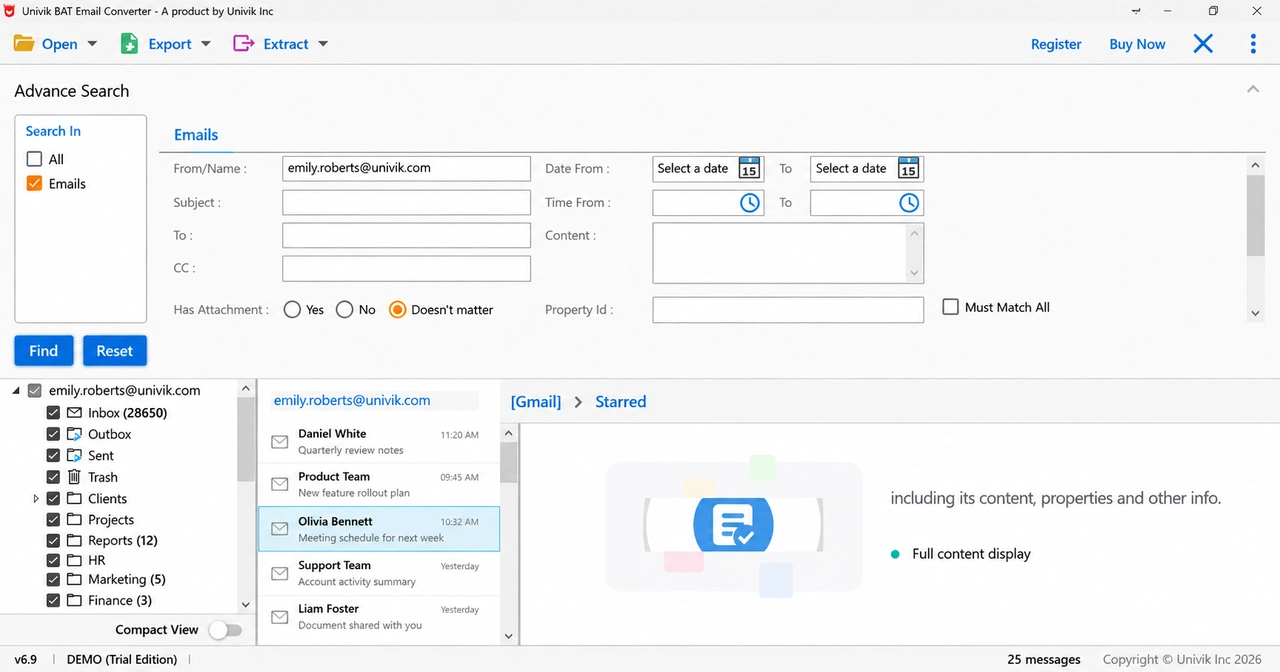
Task: Click the Inbox envelope icon
Action: [x=75, y=413]
